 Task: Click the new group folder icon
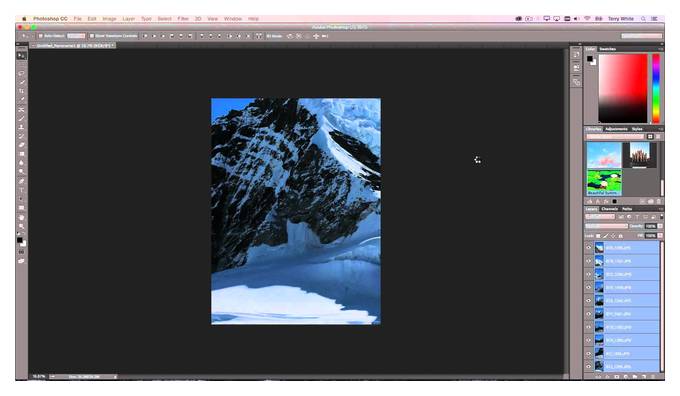pyautogui.click(x=635, y=377)
